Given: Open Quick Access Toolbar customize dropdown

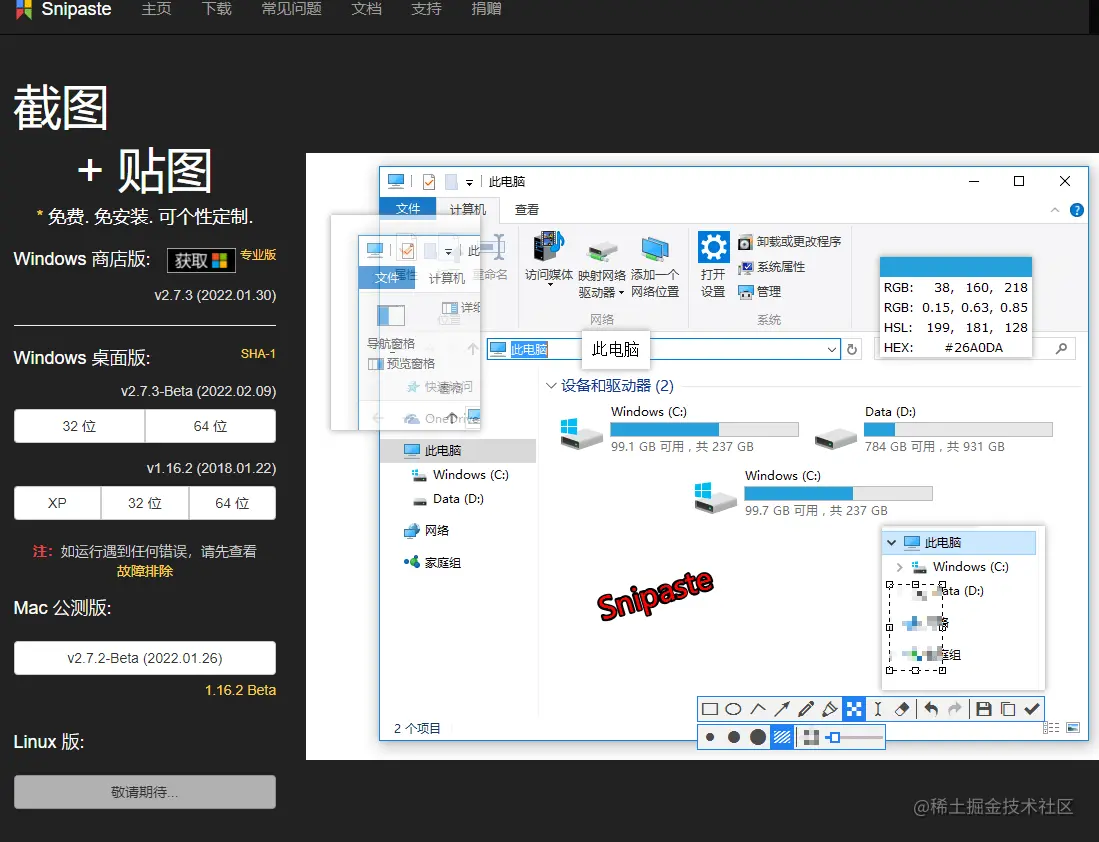Looking at the screenshot, I should click(x=469, y=182).
